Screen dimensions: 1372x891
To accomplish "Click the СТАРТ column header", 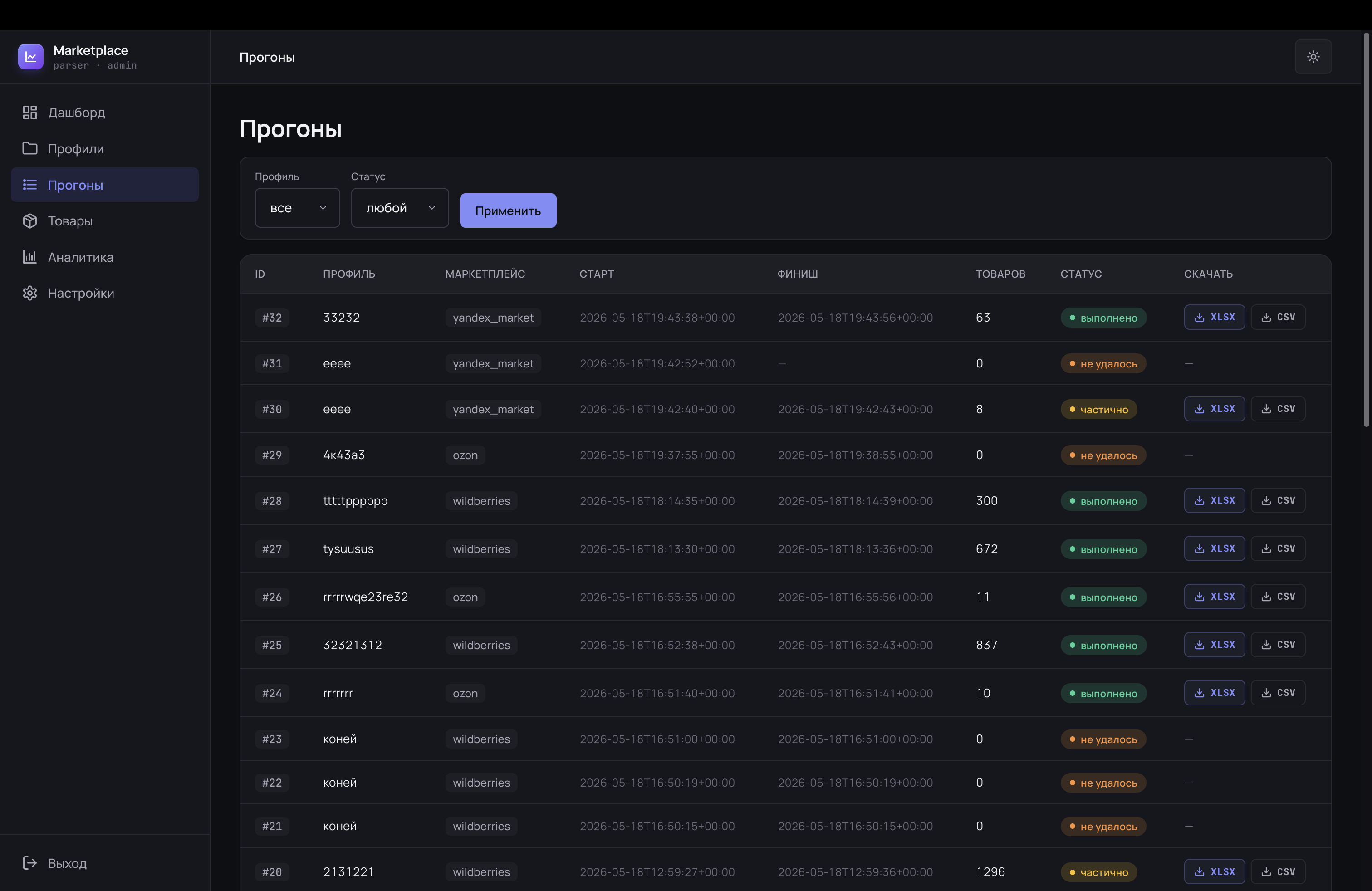I will click(596, 274).
